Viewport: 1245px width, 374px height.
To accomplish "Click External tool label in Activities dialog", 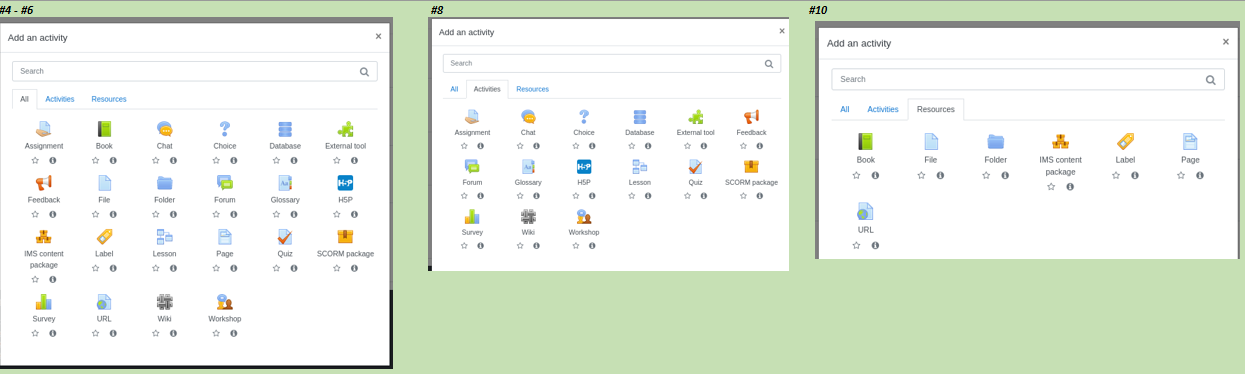I will [696, 132].
